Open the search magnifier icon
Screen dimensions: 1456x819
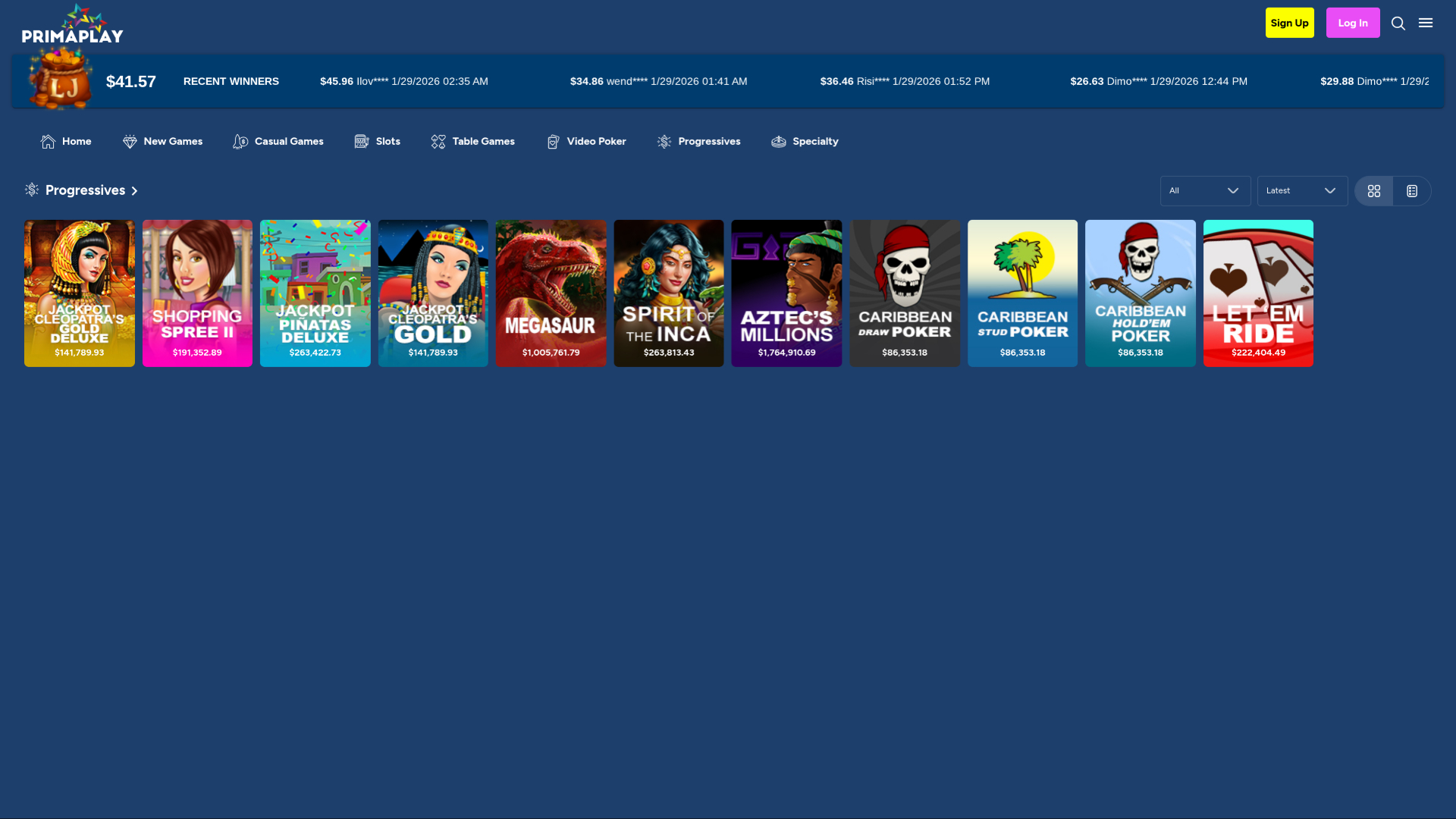[1398, 23]
